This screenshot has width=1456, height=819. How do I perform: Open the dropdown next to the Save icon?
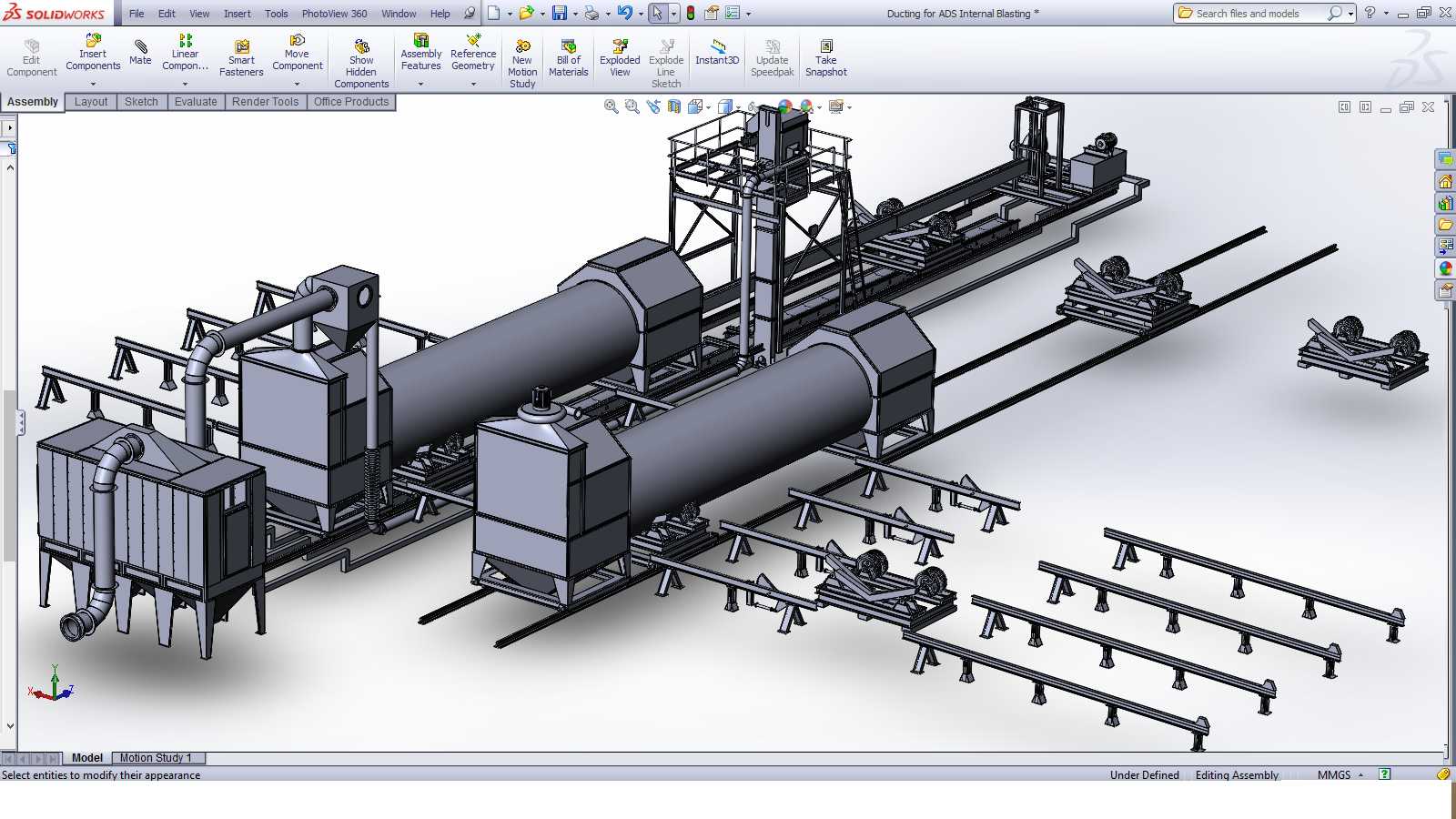point(575,14)
